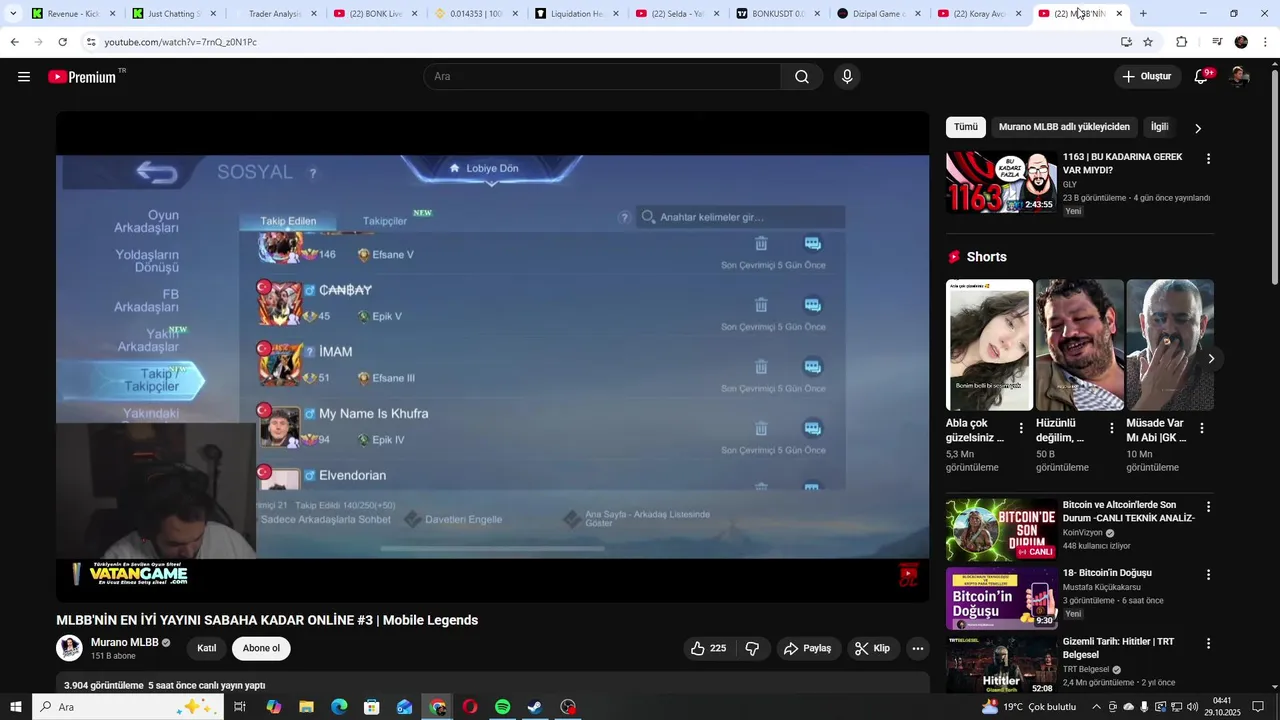Open Microsoft Edge from the taskbar
The image size is (1280, 720).
(x=339, y=707)
